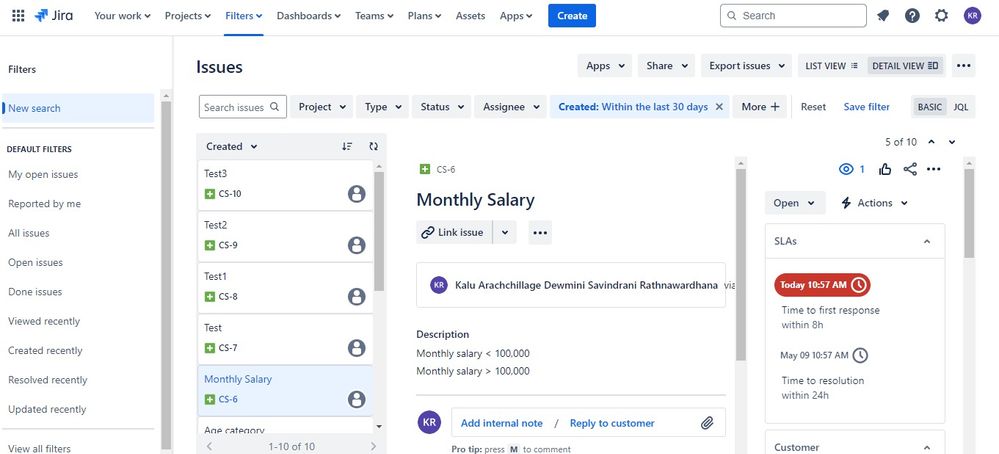This screenshot has height=454, width=999.
Task: Go to the next issue with the down chevron
Action: [x=952, y=142]
